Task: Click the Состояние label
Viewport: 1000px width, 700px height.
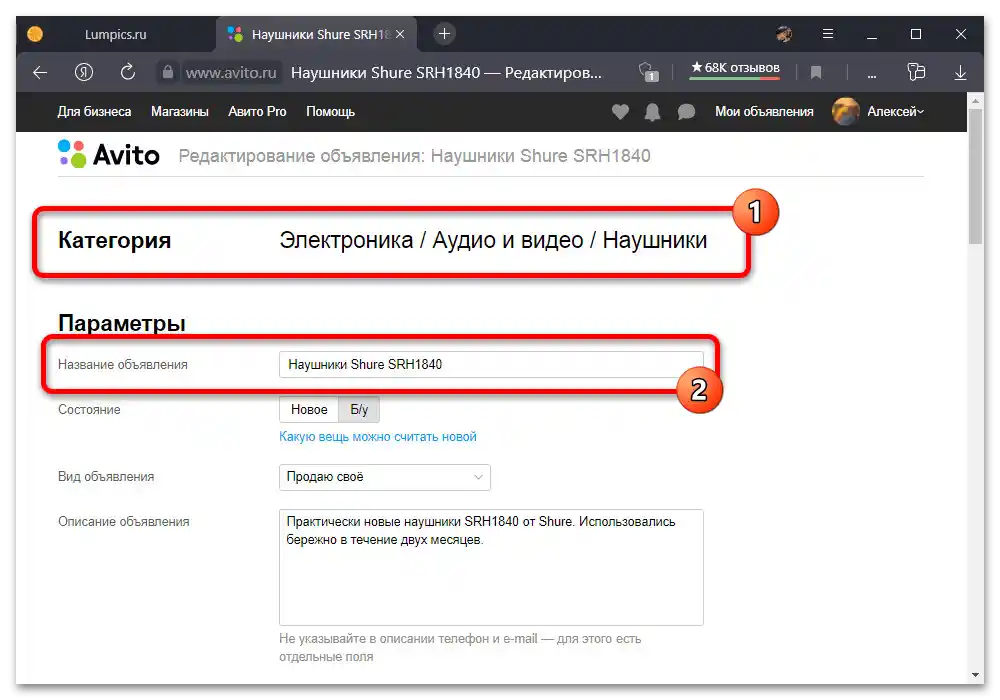Action: coord(89,410)
